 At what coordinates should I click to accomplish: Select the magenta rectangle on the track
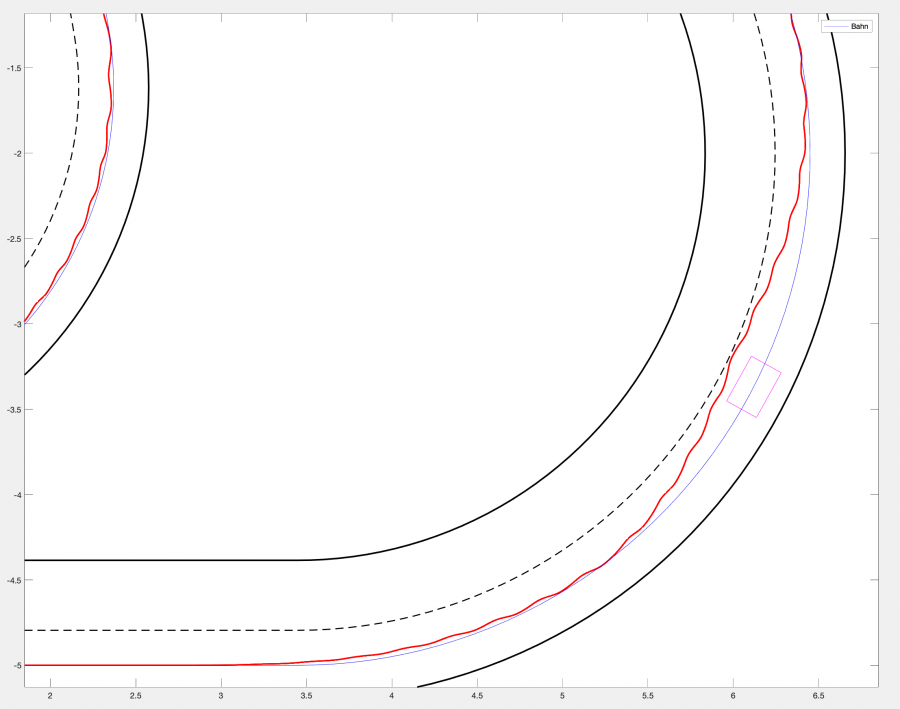[754, 387]
